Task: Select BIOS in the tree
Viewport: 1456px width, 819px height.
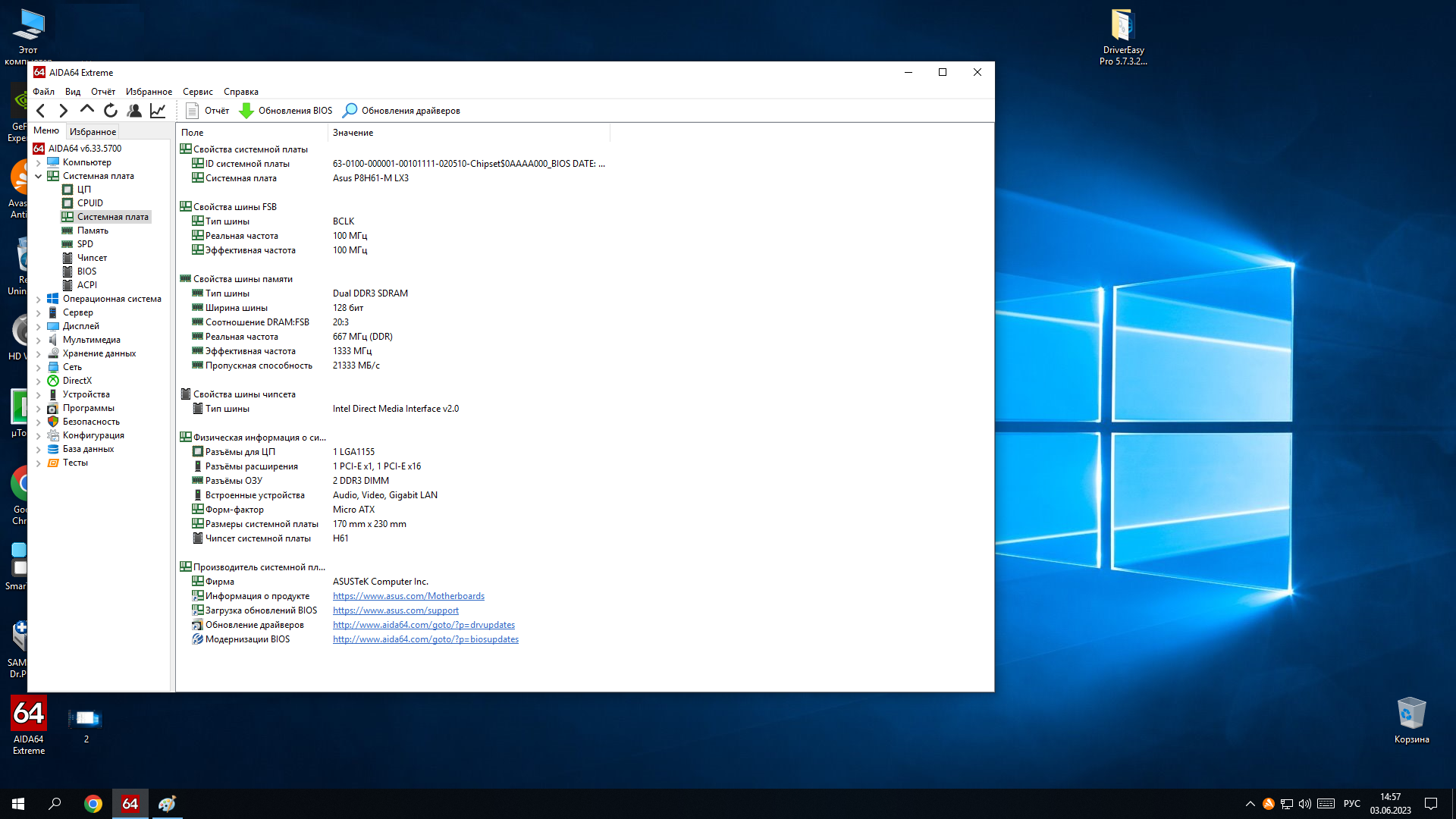Action: pyautogui.click(x=86, y=271)
